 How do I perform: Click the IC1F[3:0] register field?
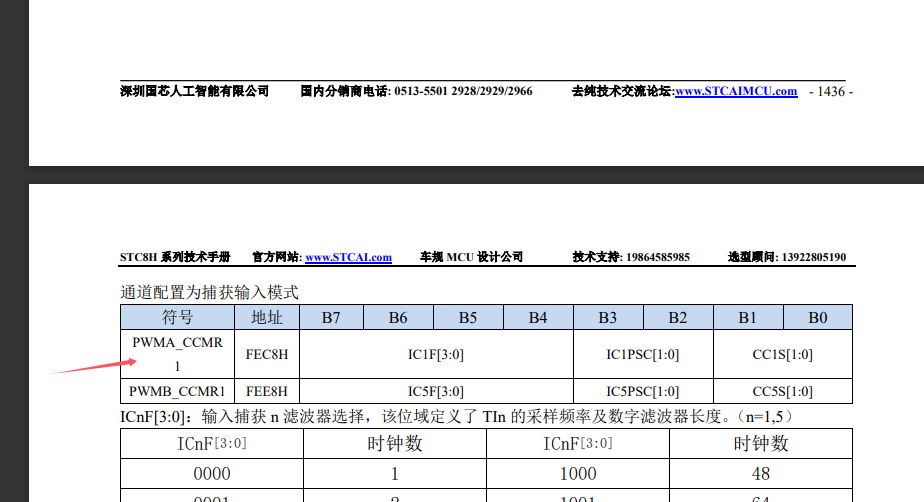click(x=436, y=354)
